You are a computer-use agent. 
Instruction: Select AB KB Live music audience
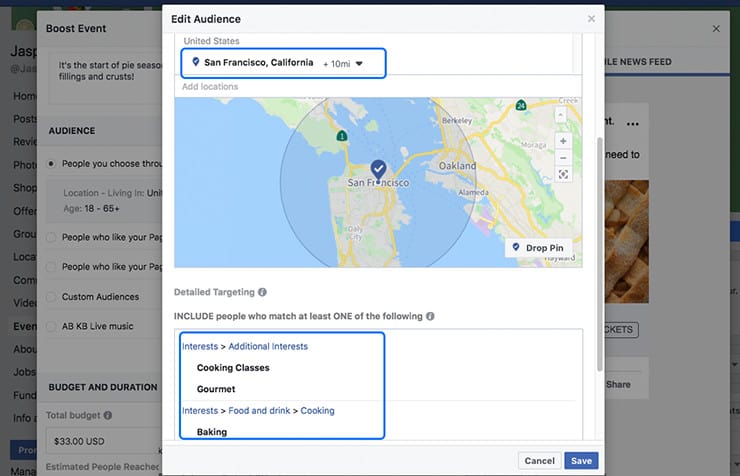51,326
